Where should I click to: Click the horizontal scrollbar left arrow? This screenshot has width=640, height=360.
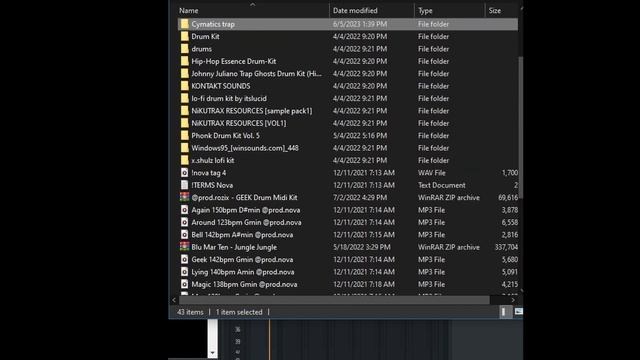(x=174, y=300)
